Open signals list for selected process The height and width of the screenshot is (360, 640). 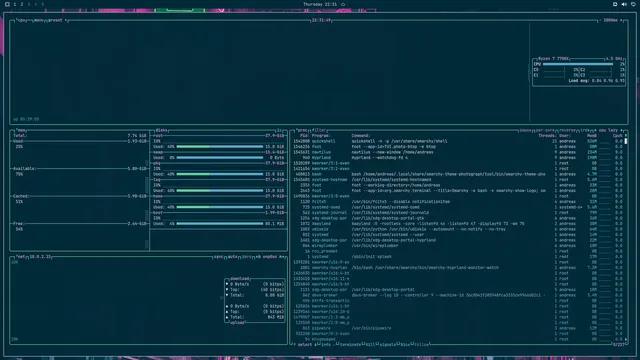[387, 345]
